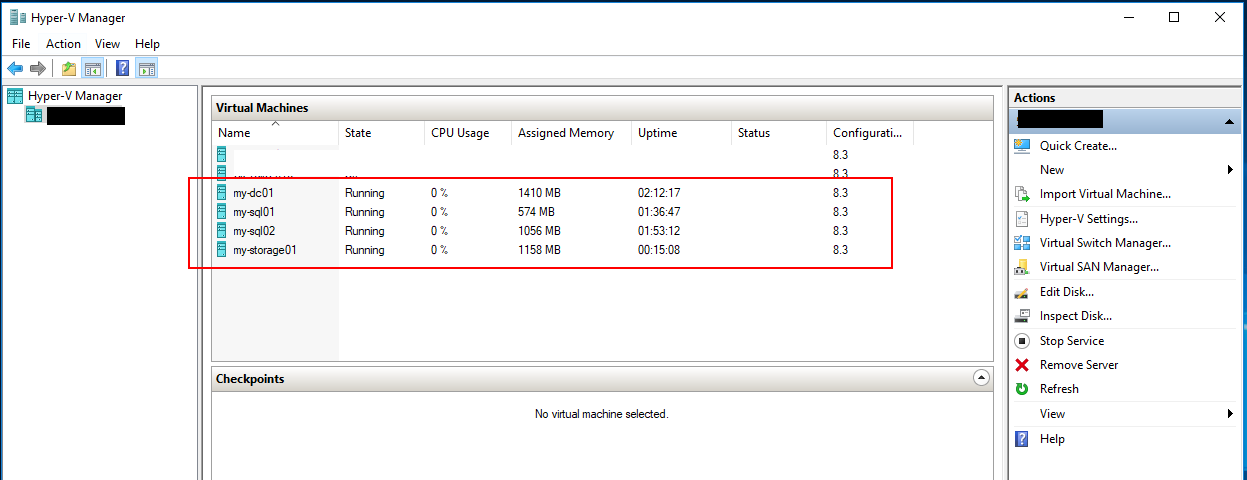The image size is (1247, 480).
Task: Open the File menu
Action: pos(21,44)
